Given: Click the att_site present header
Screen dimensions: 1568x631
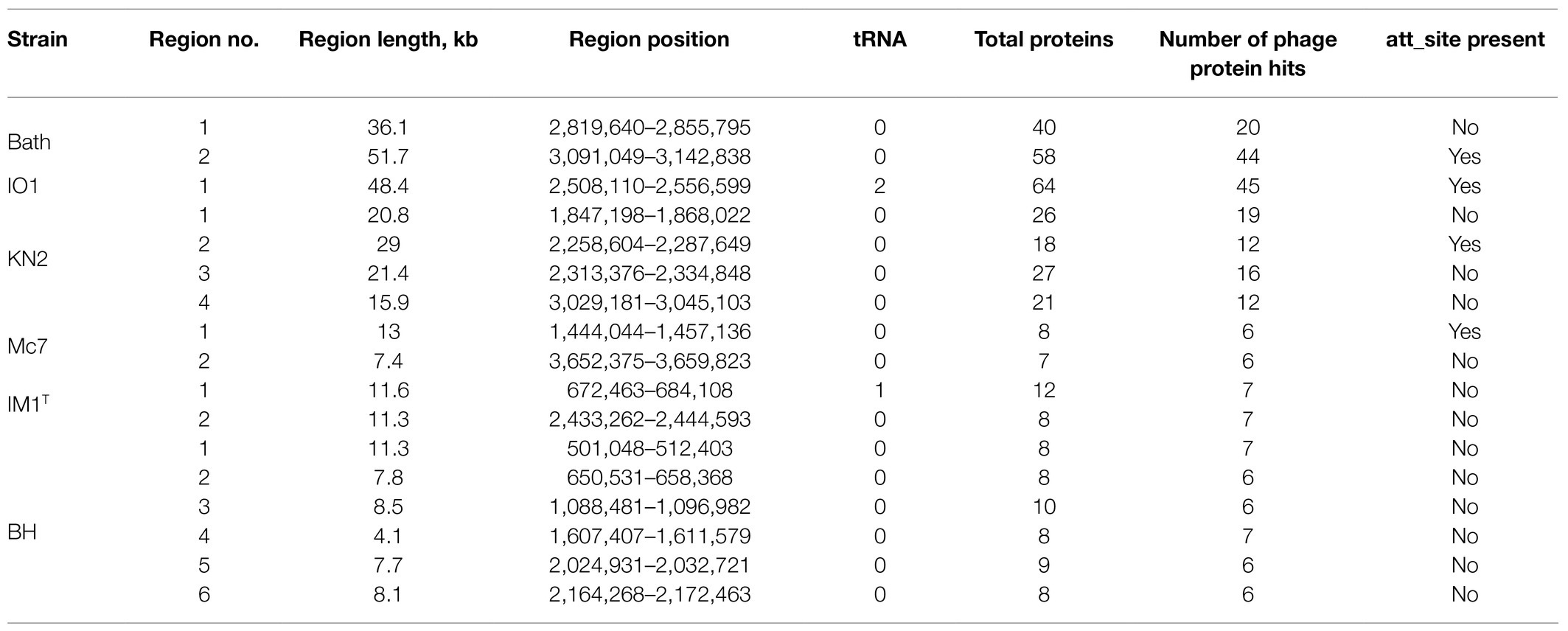Looking at the screenshot, I should click(1465, 40).
